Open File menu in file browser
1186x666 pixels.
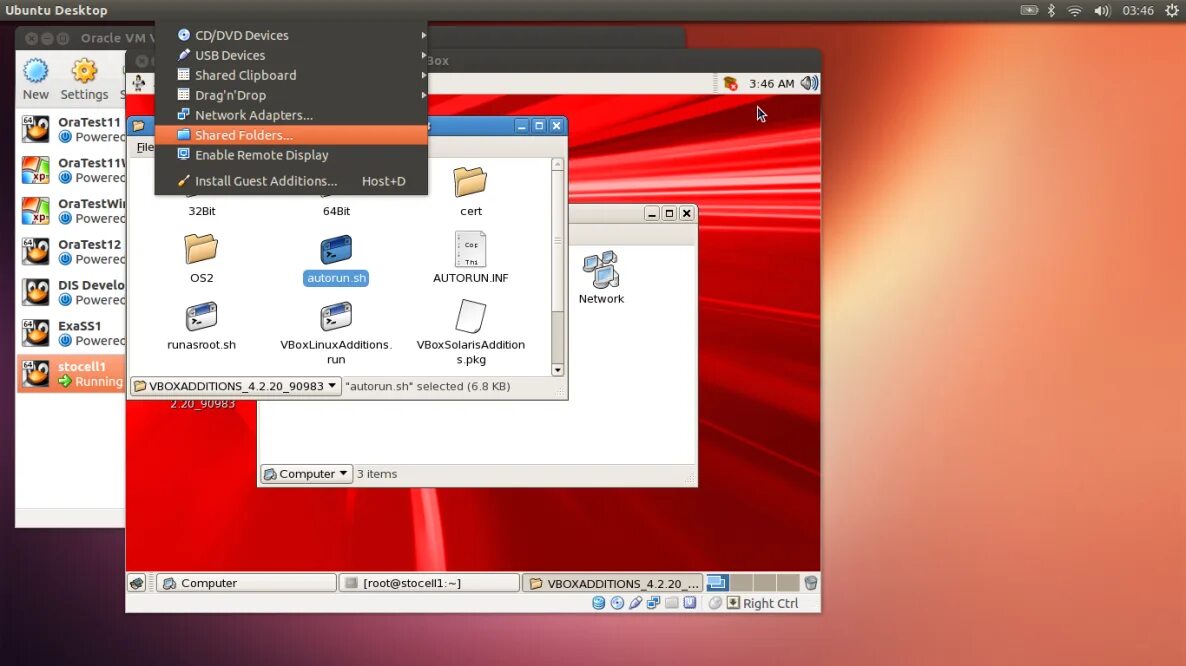[x=144, y=147]
